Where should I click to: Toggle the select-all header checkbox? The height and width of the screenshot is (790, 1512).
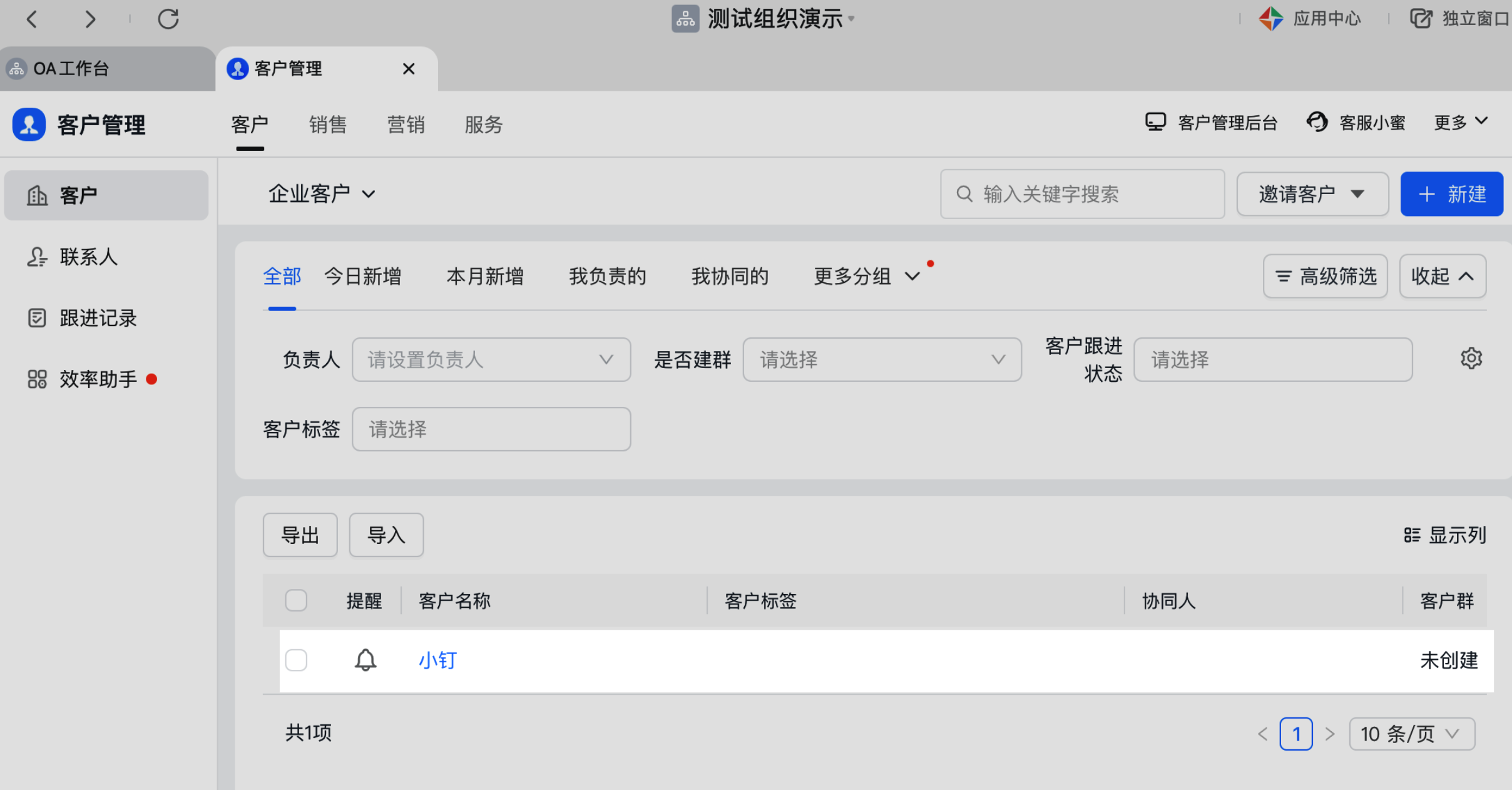296,600
